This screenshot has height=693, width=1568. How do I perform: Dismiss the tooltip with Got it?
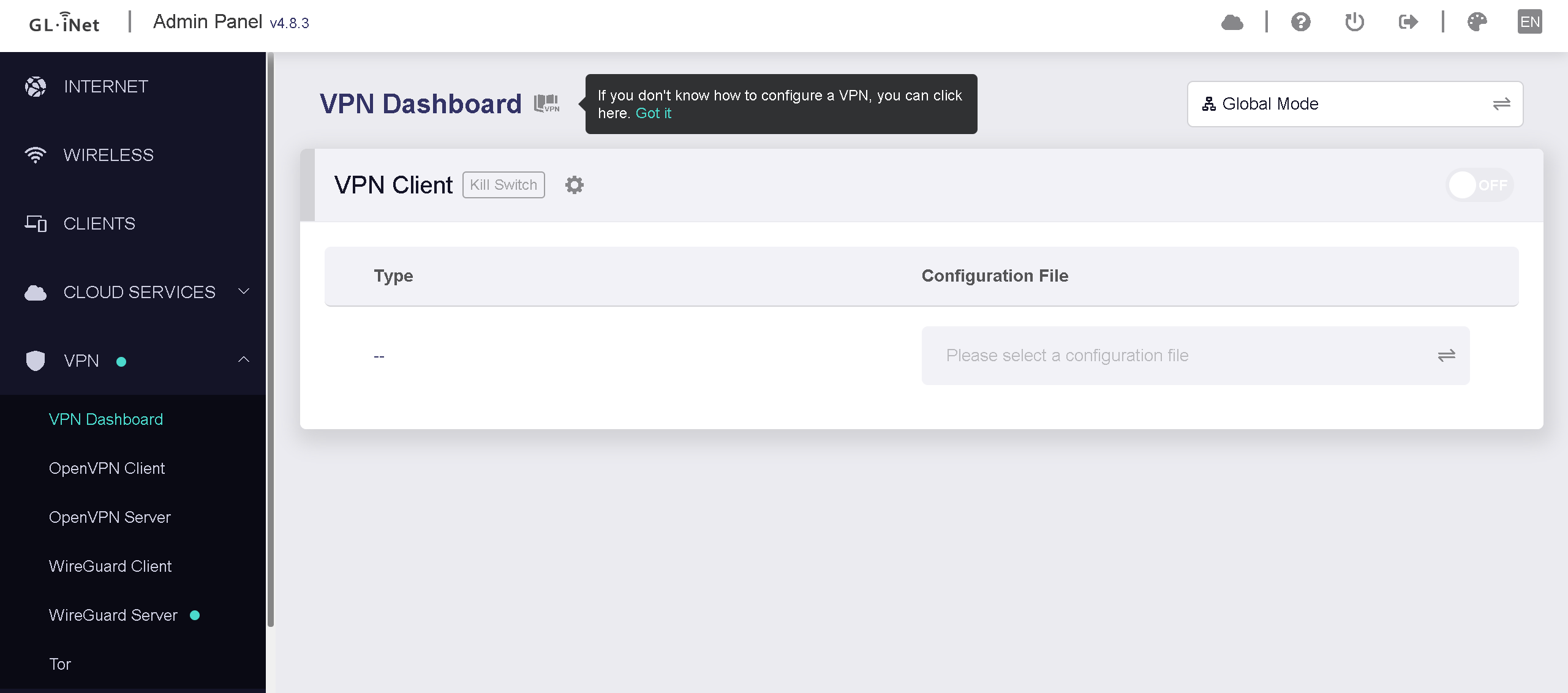653,113
